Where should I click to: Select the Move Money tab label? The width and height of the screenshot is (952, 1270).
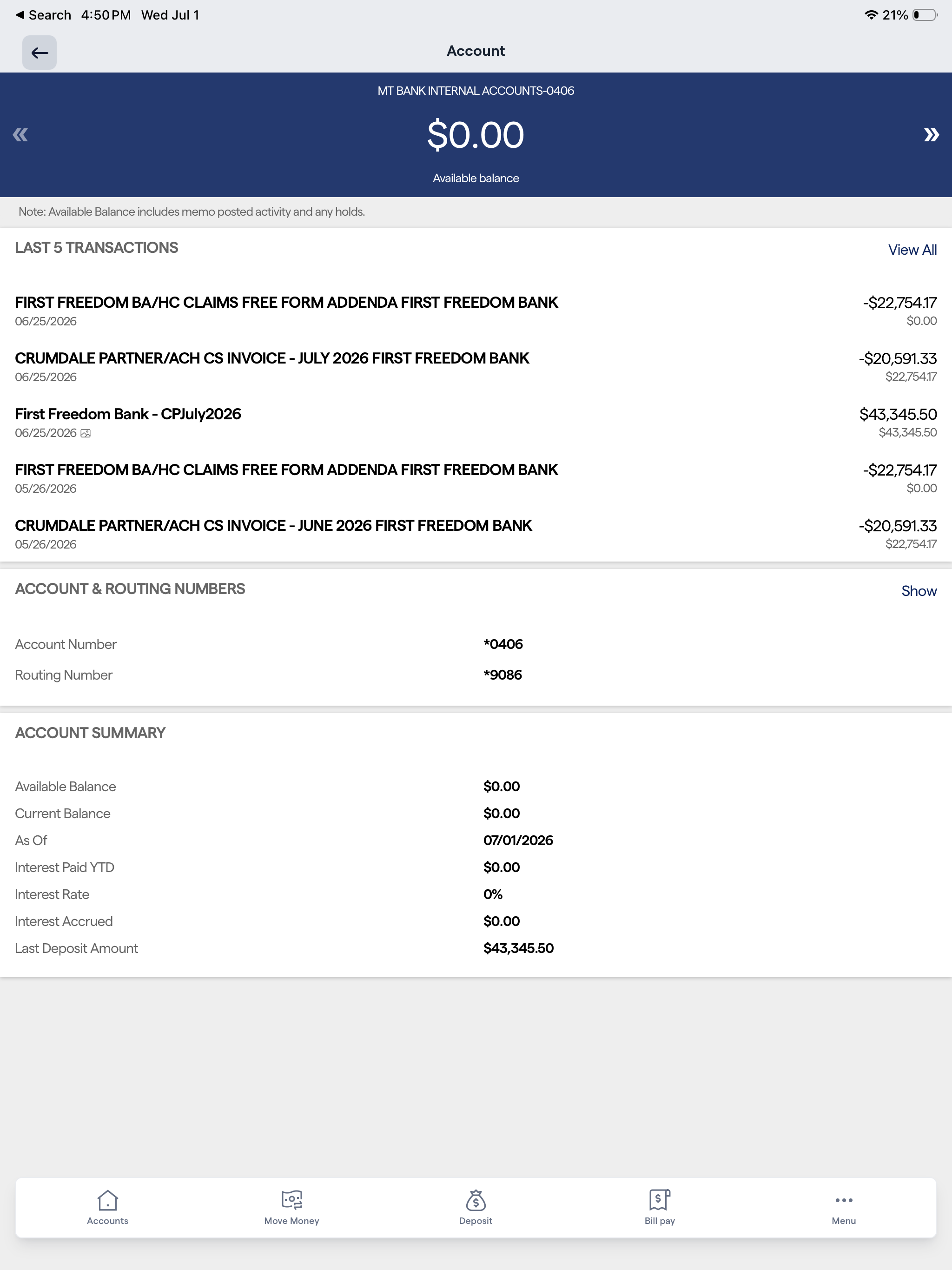(x=291, y=1221)
